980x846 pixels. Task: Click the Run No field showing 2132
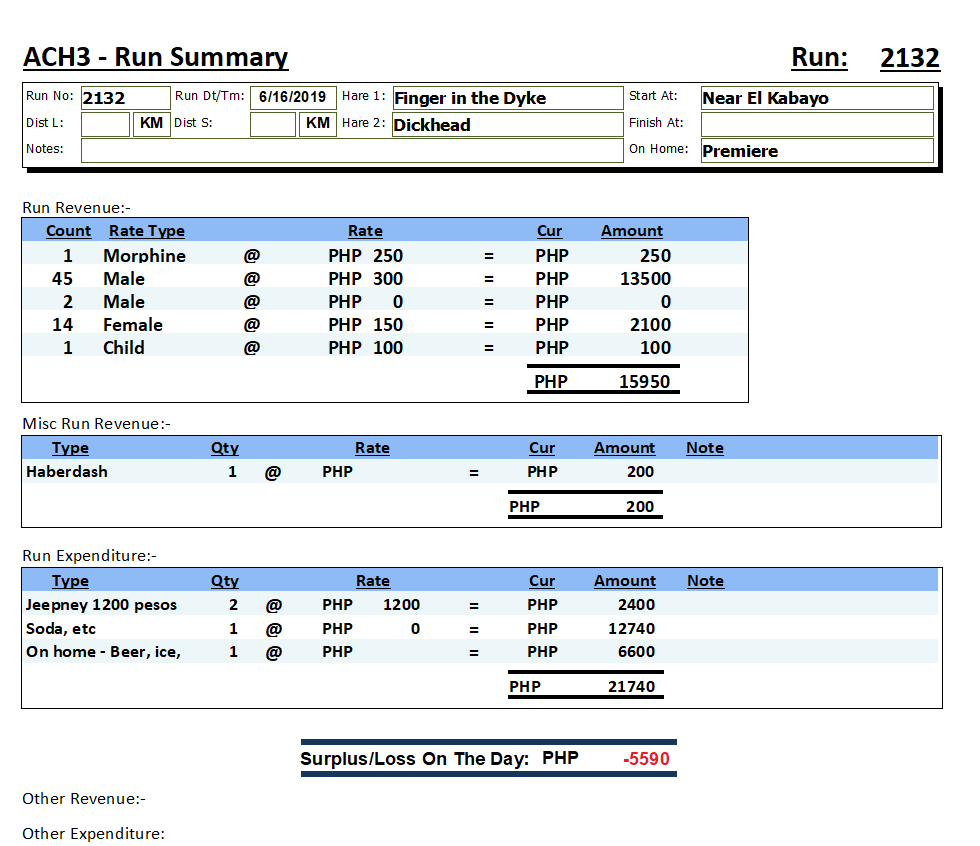[125, 98]
